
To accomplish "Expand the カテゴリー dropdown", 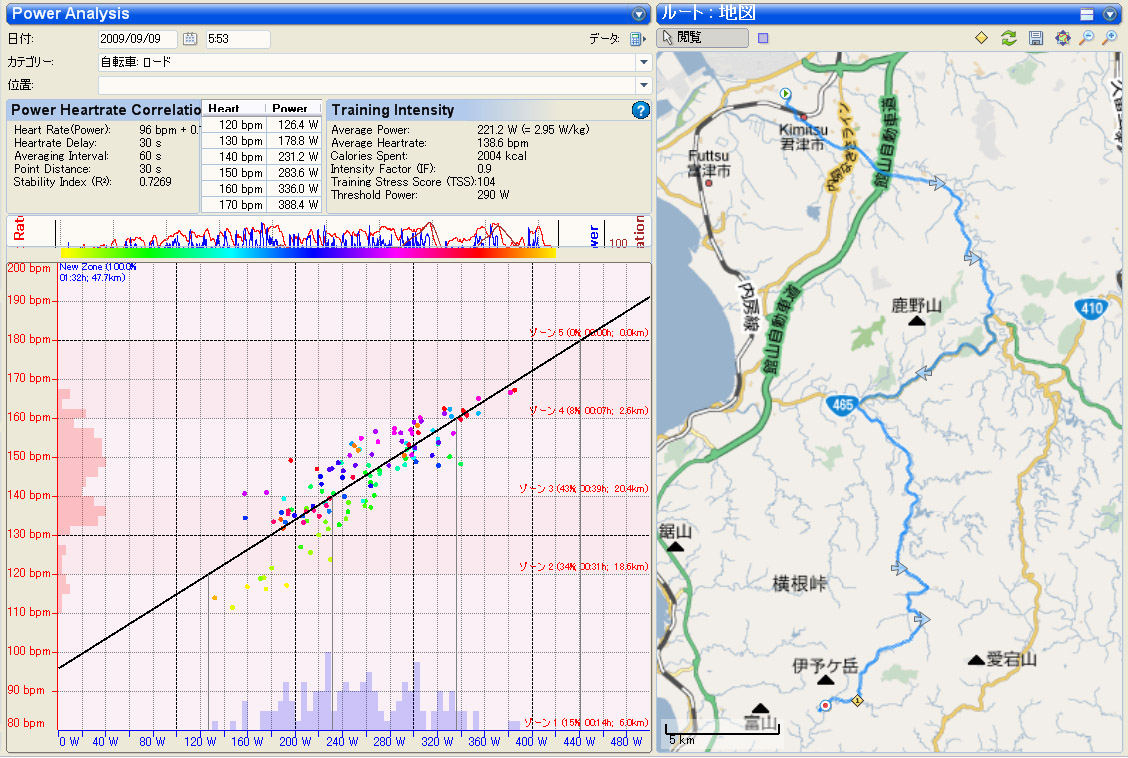I will pyautogui.click(x=643, y=62).
